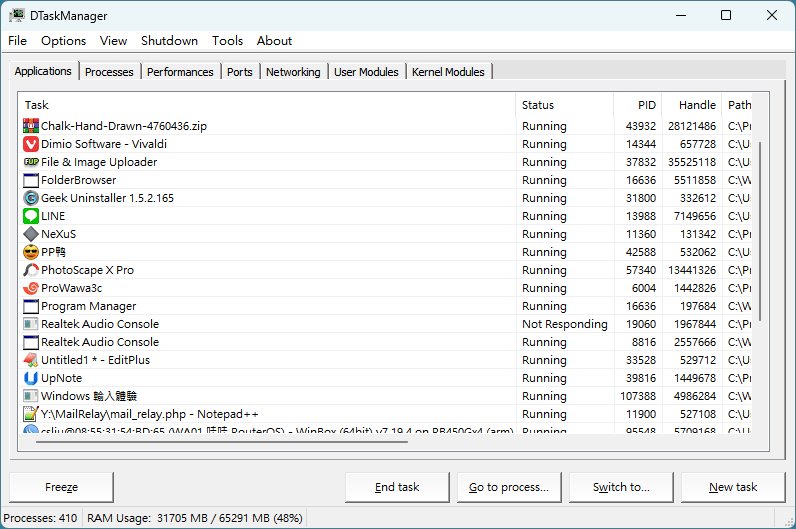
Task: Open the Options menu
Action: [63, 41]
